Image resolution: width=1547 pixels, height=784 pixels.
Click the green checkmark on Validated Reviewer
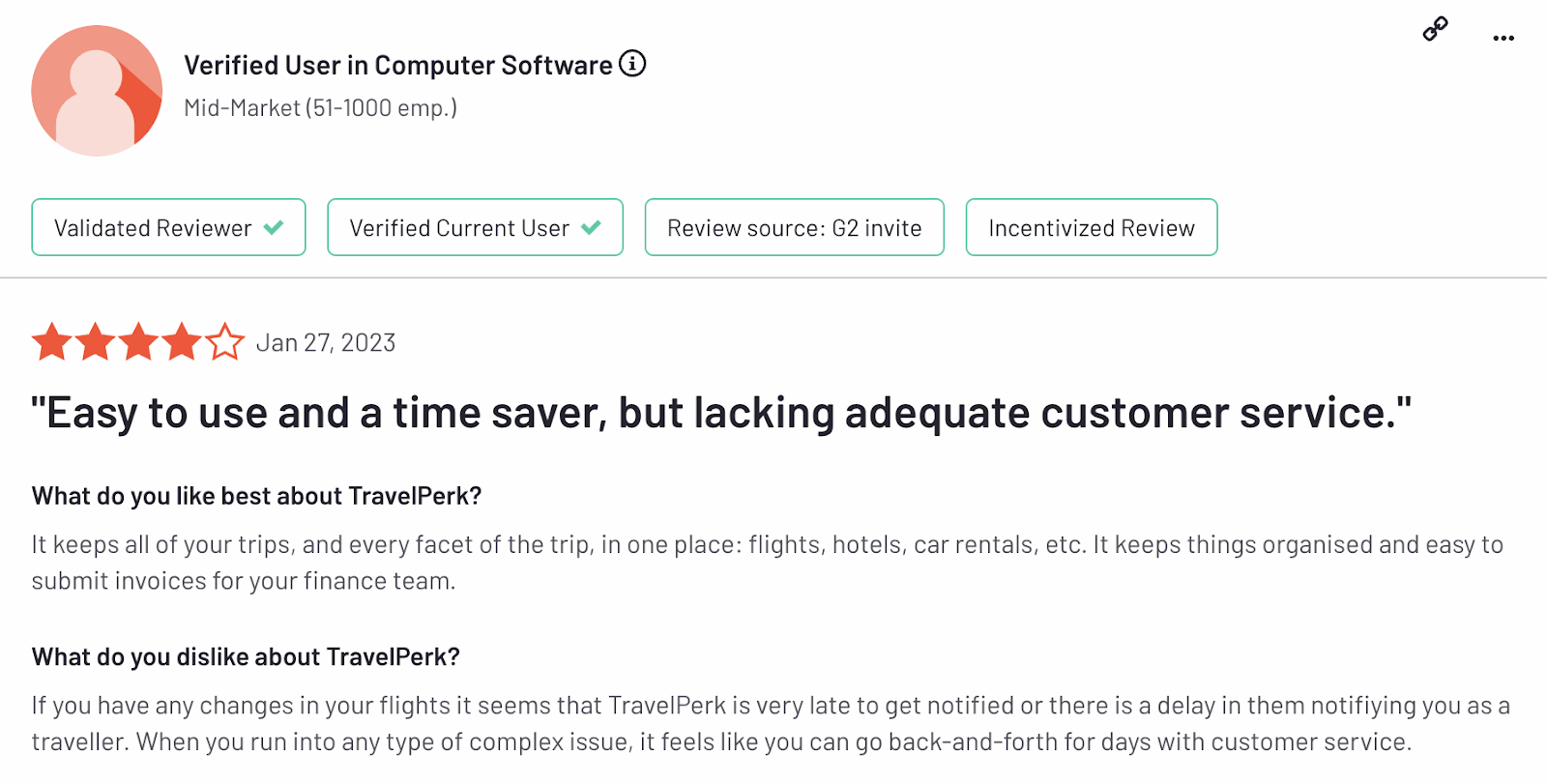(x=274, y=228)
